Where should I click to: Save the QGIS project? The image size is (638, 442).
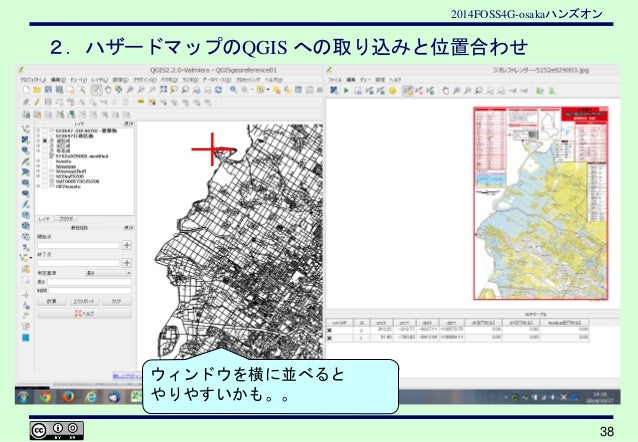click(x=48, y=90)
